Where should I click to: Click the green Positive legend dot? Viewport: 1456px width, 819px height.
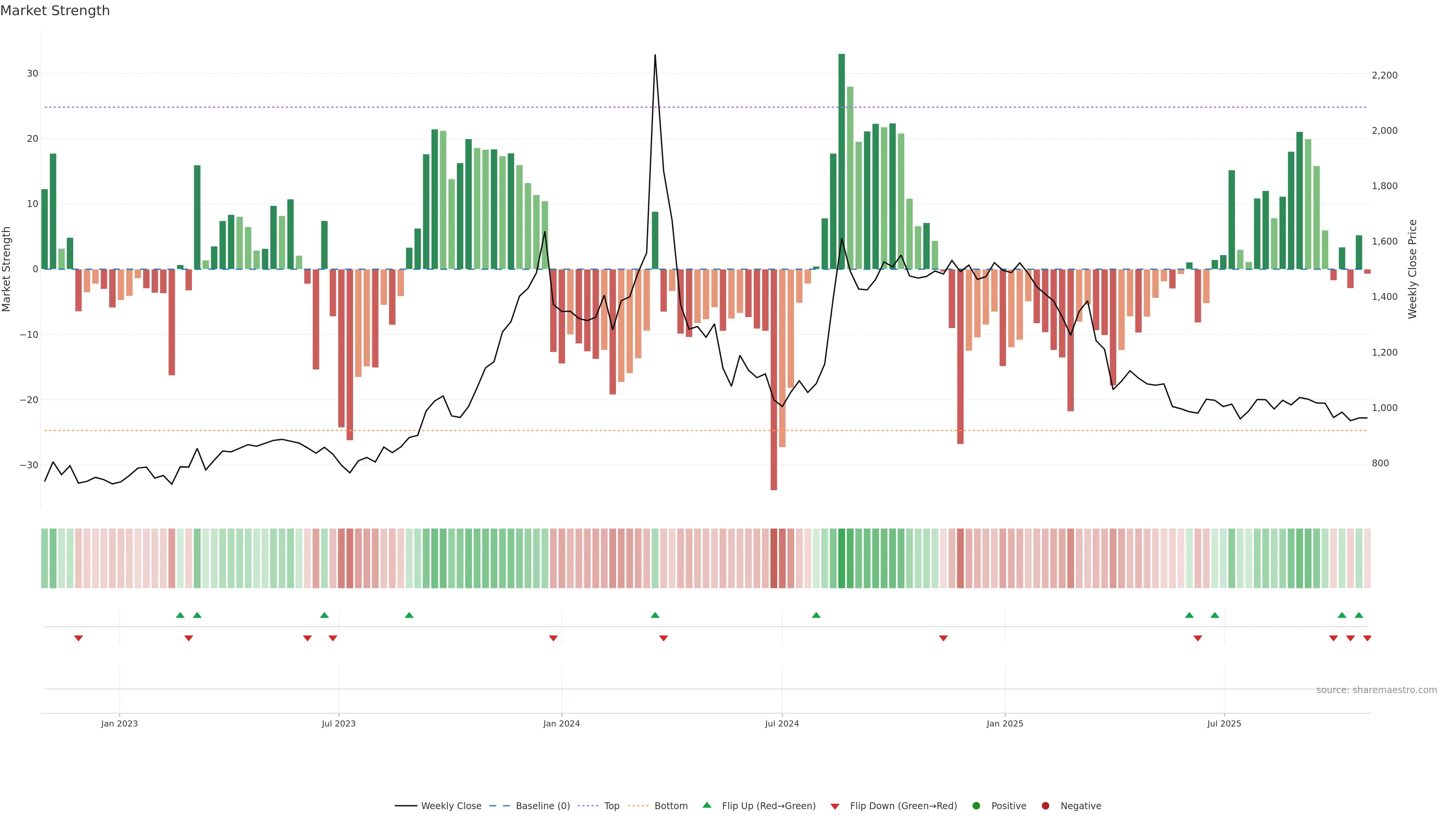[x=976, y=806]
